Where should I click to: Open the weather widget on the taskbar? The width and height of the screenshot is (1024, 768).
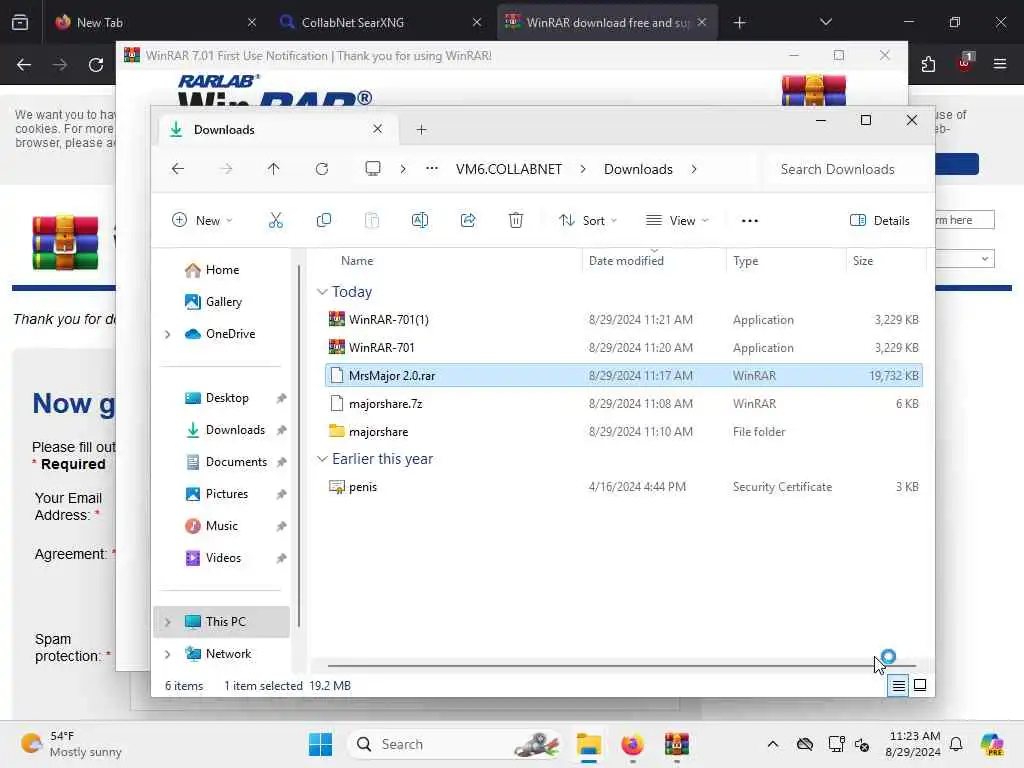(x=71, y=744)
